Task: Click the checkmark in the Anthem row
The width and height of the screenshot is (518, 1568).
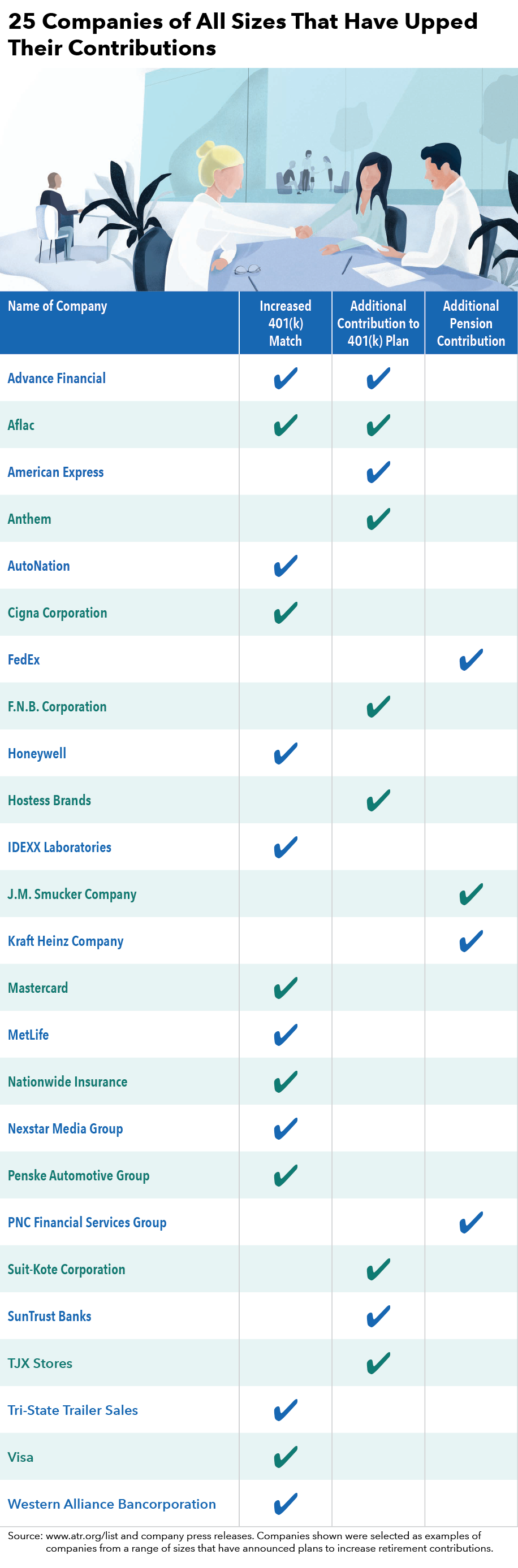Action: click(378, 519)
